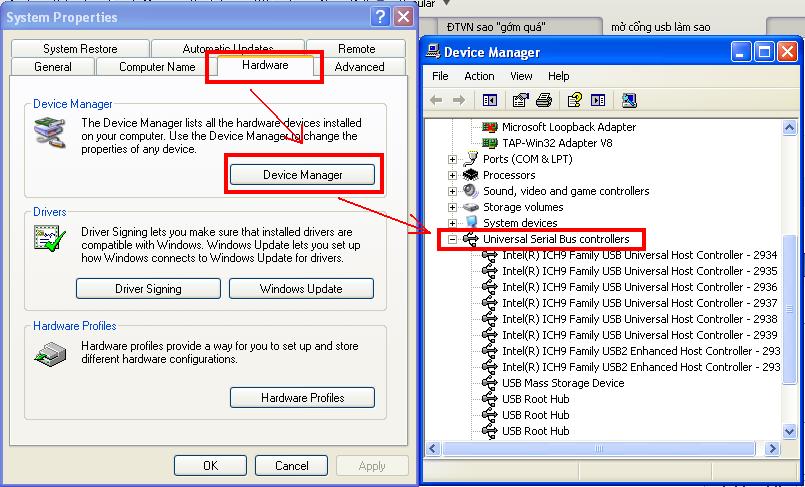Open the View menu in Device Manager
This screenshot has height=487, width=805.
point(521,76)
